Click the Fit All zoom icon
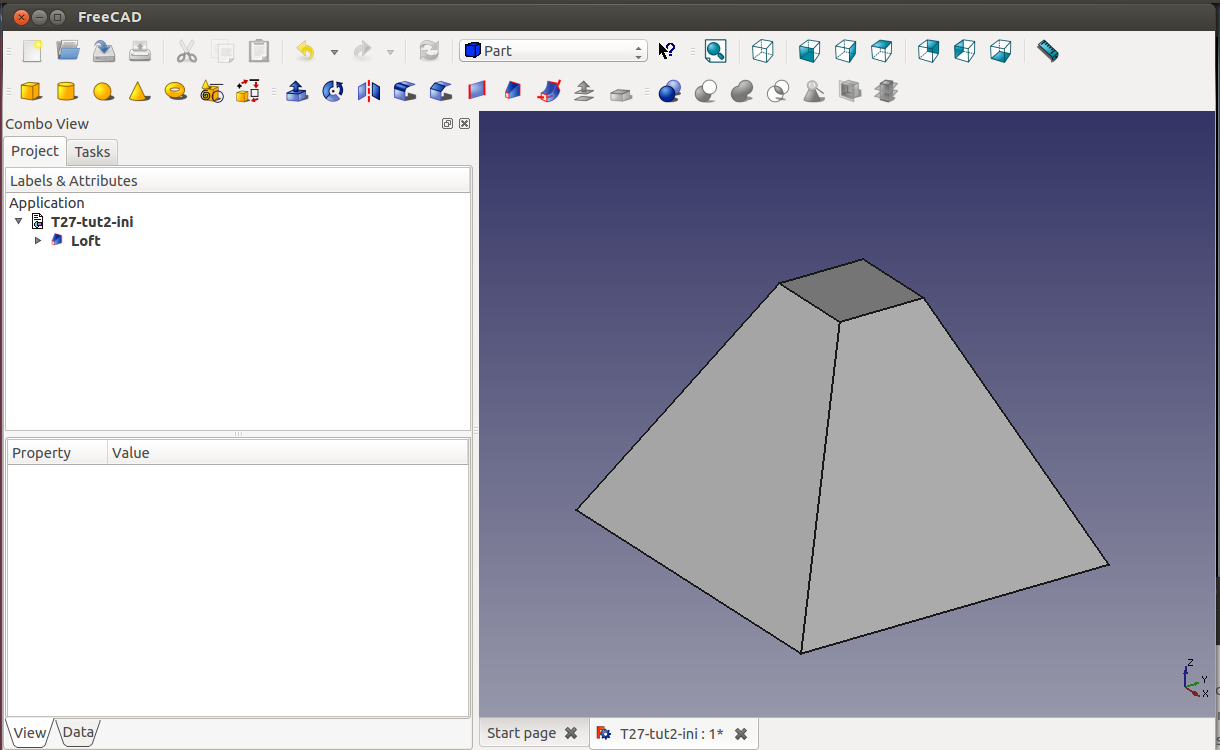This screenshot has height=750, width=1220. coord(715,51)
